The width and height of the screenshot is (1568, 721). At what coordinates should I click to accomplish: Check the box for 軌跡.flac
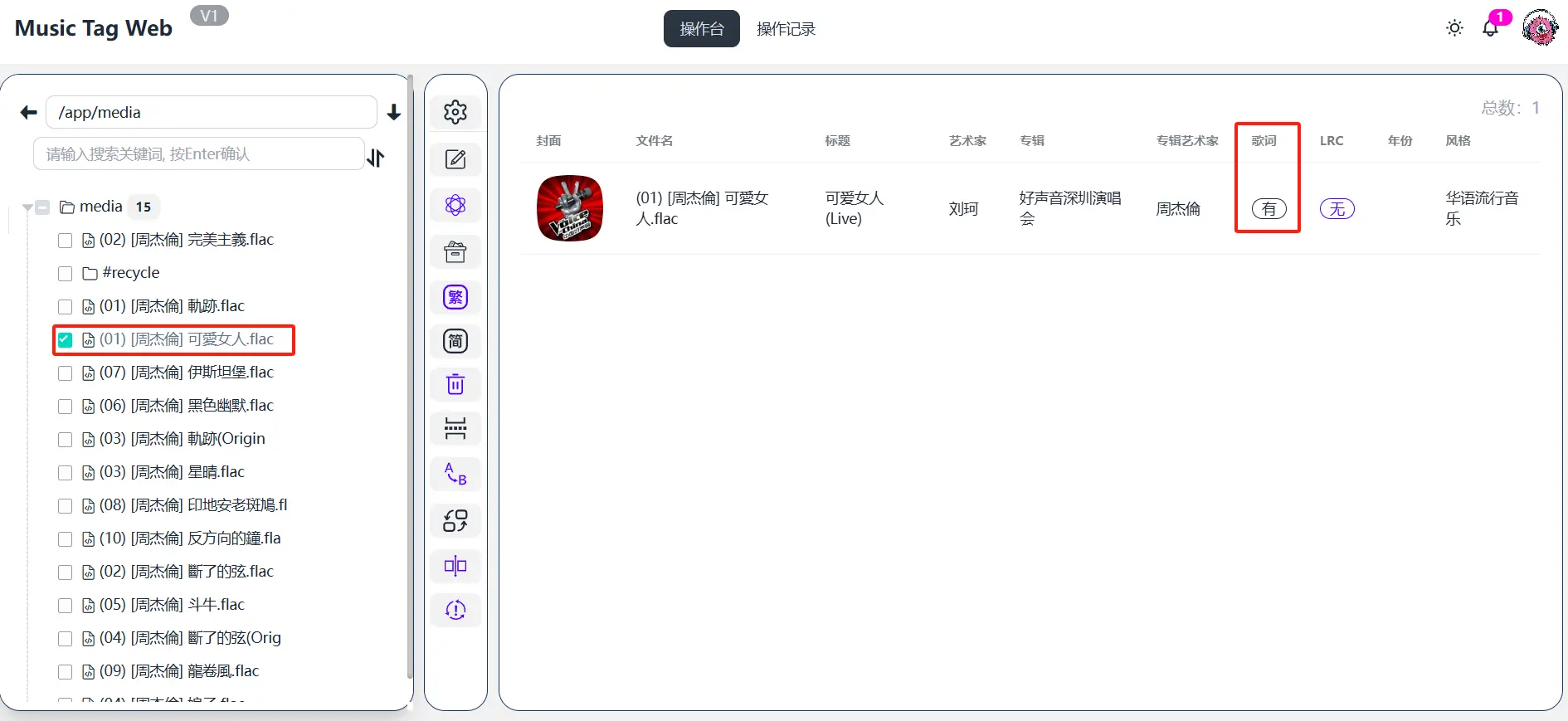click(x=65, y=307)
